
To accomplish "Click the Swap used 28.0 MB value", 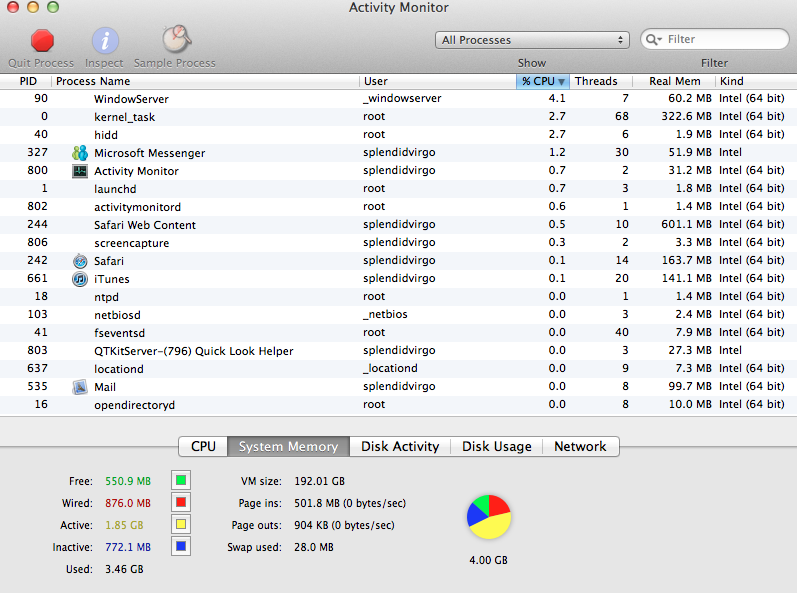I will point(314,547).
